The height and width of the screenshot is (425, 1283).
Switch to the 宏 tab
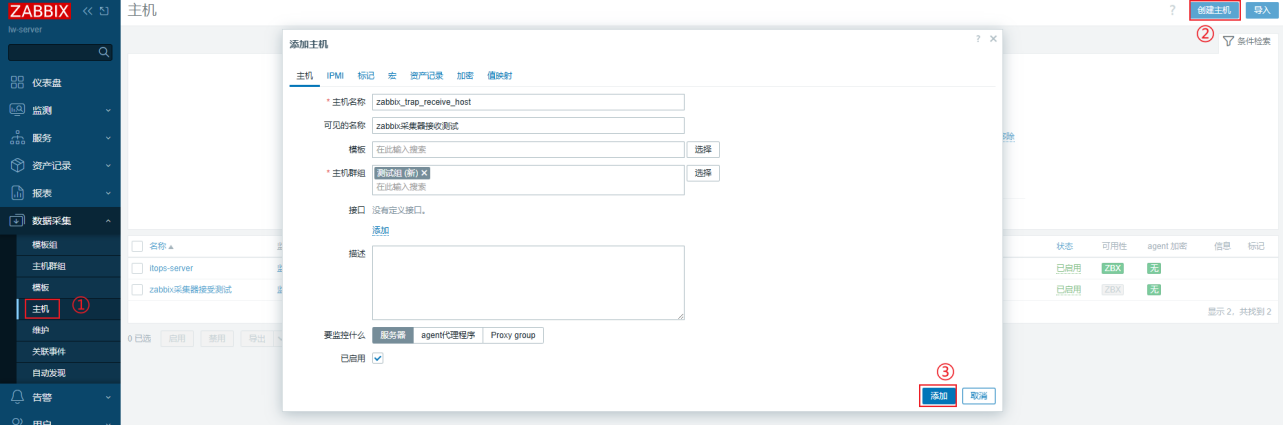coord(392,75)
